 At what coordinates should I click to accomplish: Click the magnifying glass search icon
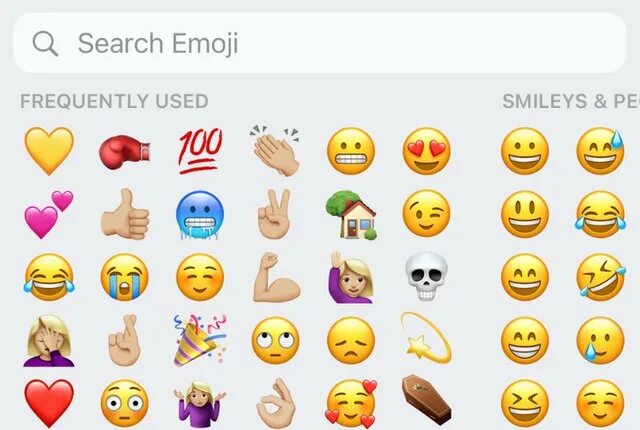tap(45, 44)
